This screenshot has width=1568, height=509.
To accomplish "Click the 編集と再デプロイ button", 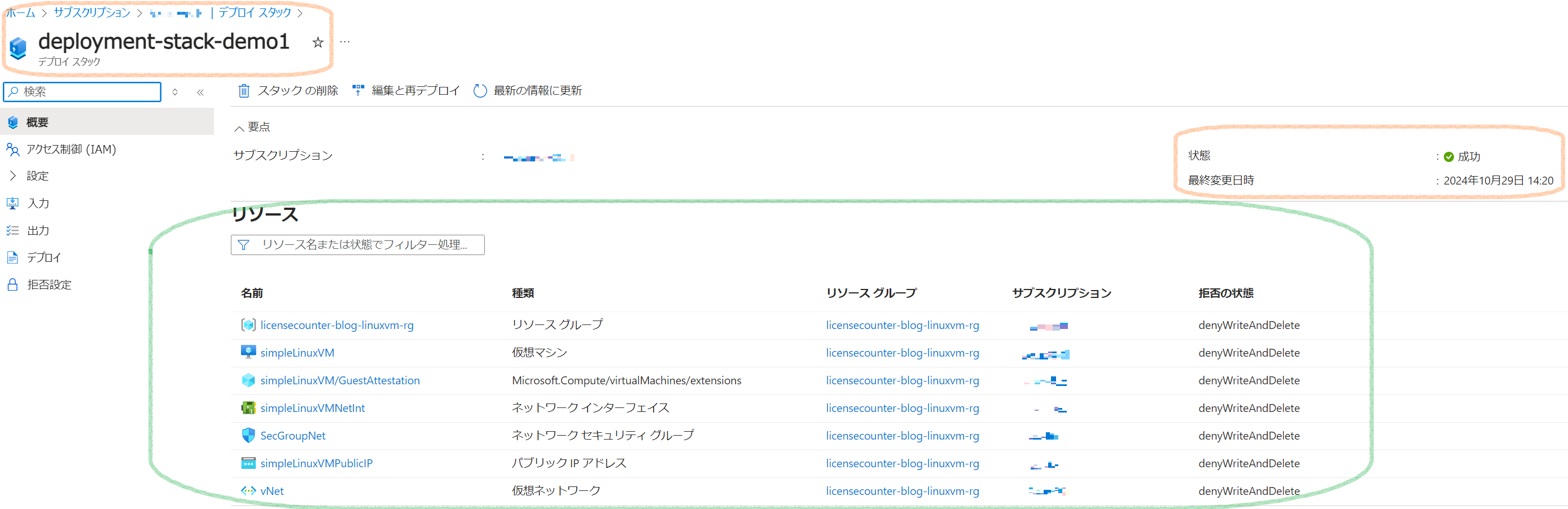I will (406, 91).
